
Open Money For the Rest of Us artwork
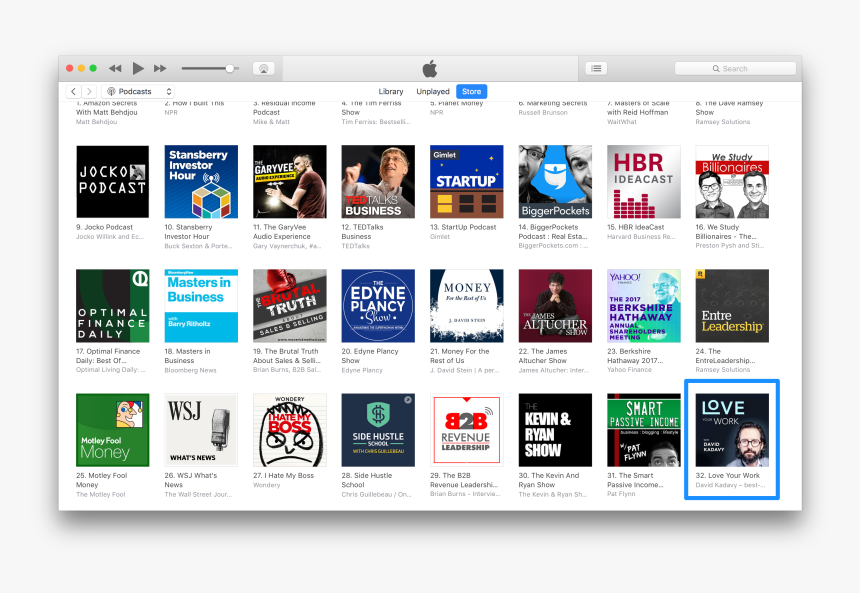pos(467,306)
